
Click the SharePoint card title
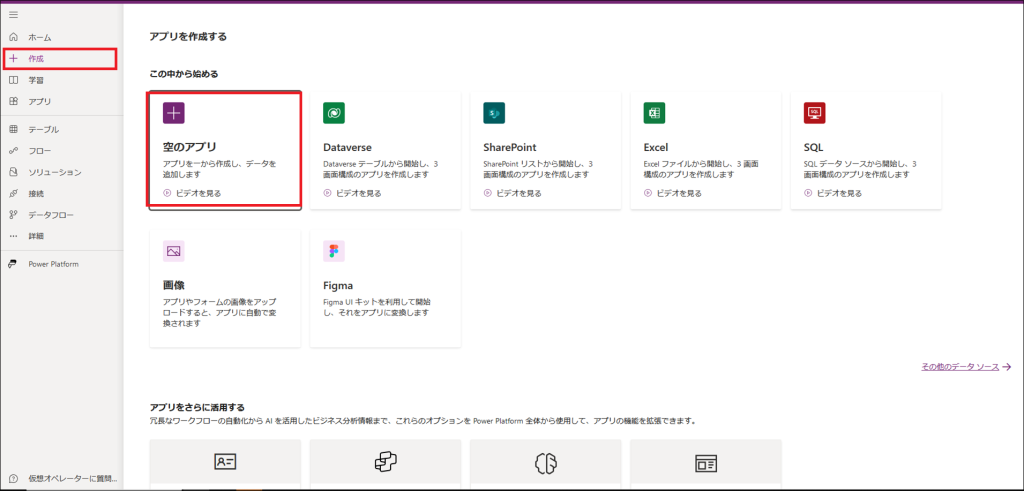point(509,147)
